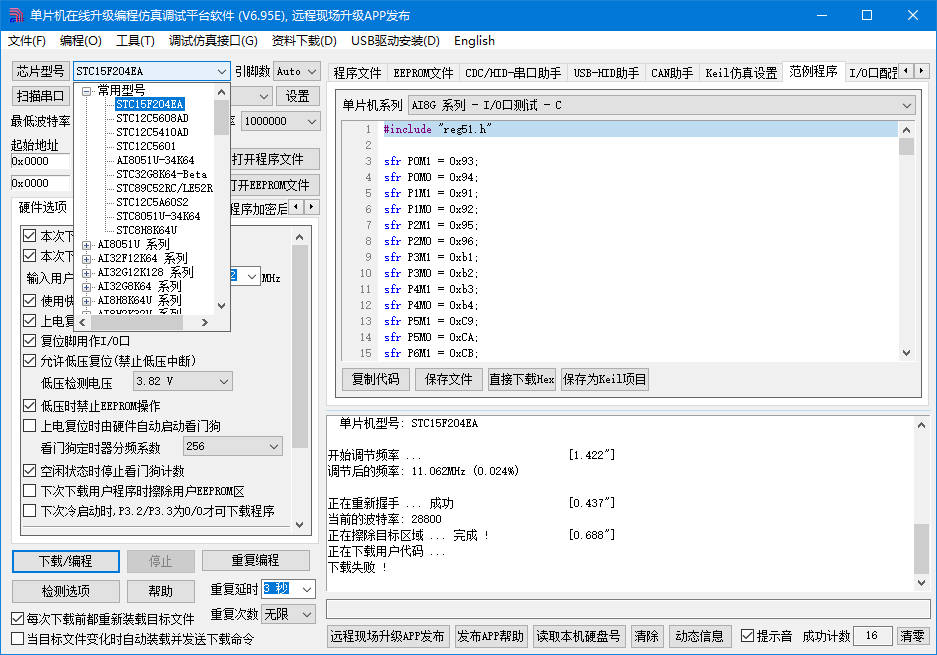937x655 pixels.
Task: Click the 清零 button next to 成功计数
Action: click(912, 636)
